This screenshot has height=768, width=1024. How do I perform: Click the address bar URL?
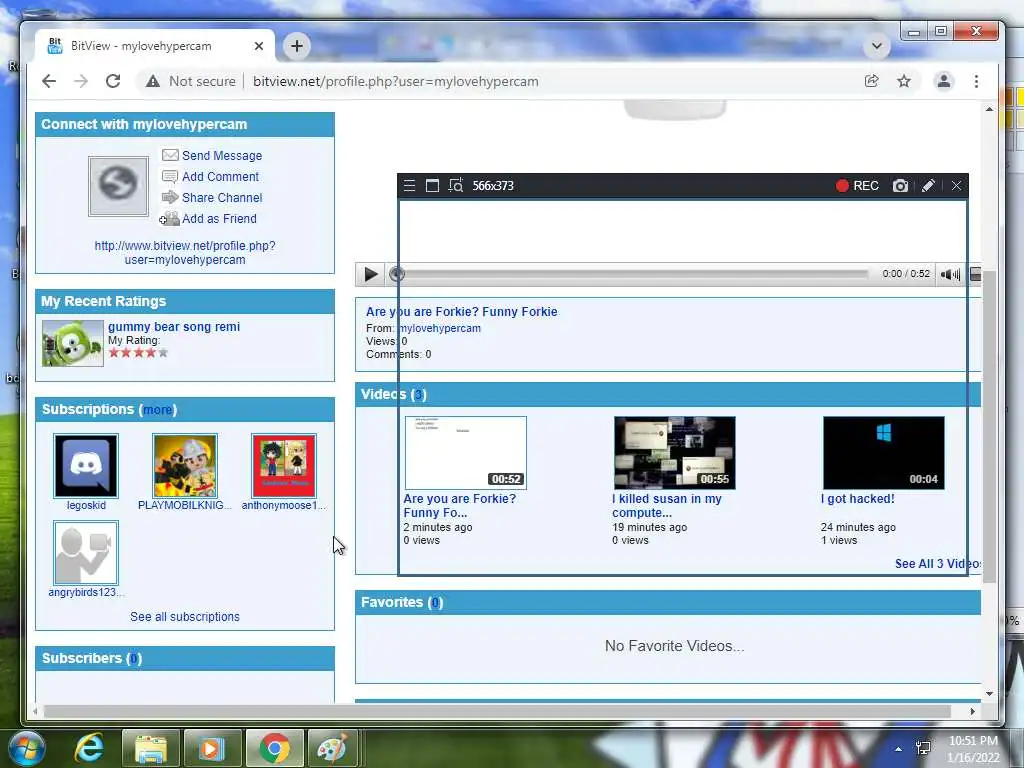pos(396,81)
